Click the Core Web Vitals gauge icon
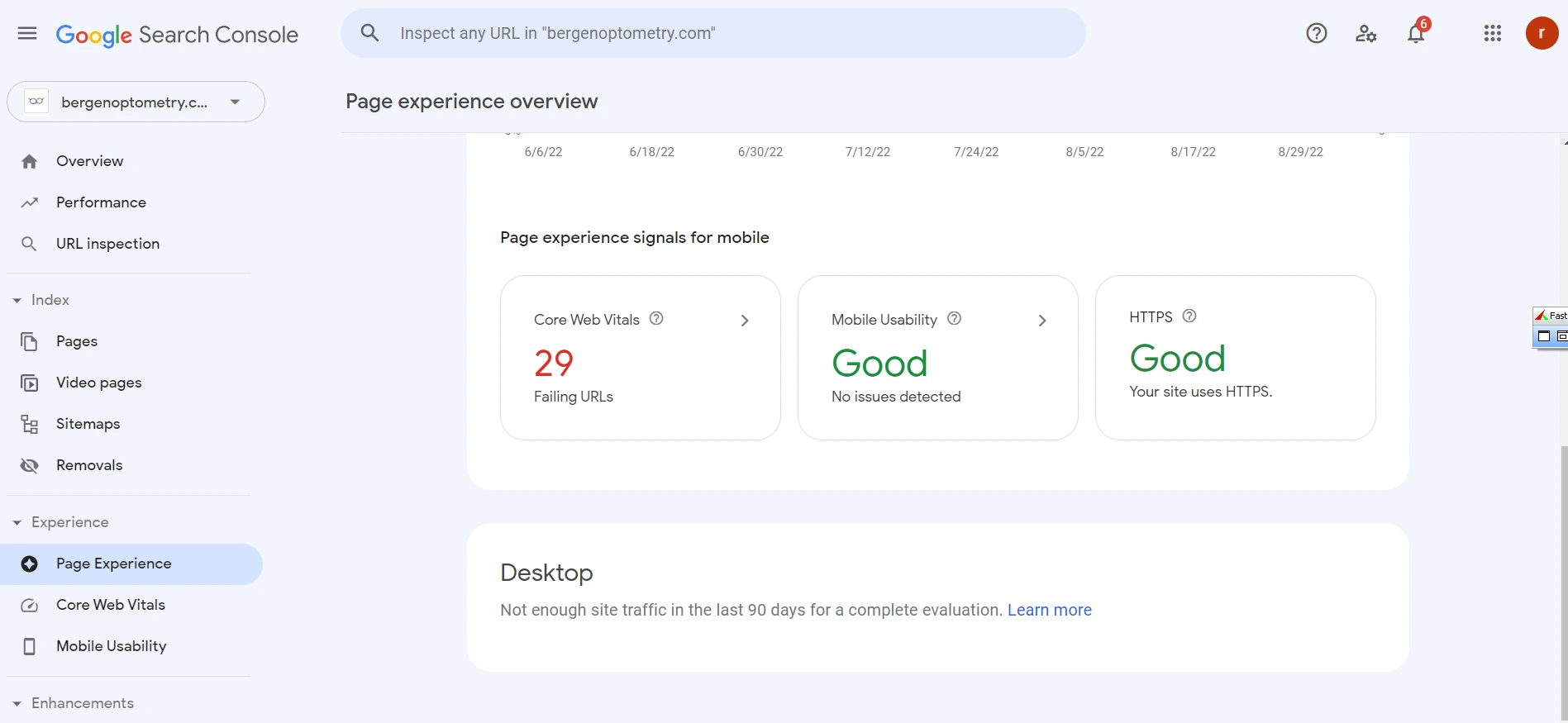This screenshot has height=723, width=1568. click(x=30, y=605)
